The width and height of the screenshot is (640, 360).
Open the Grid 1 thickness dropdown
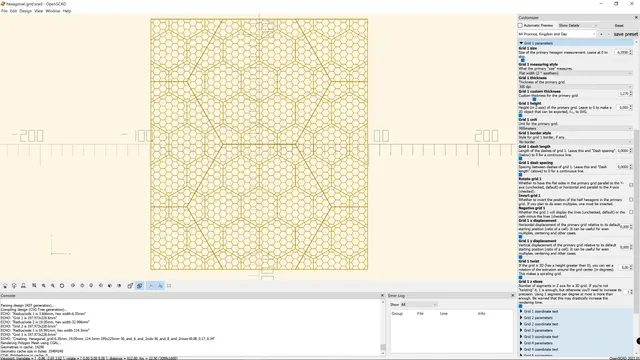[576, 87]
